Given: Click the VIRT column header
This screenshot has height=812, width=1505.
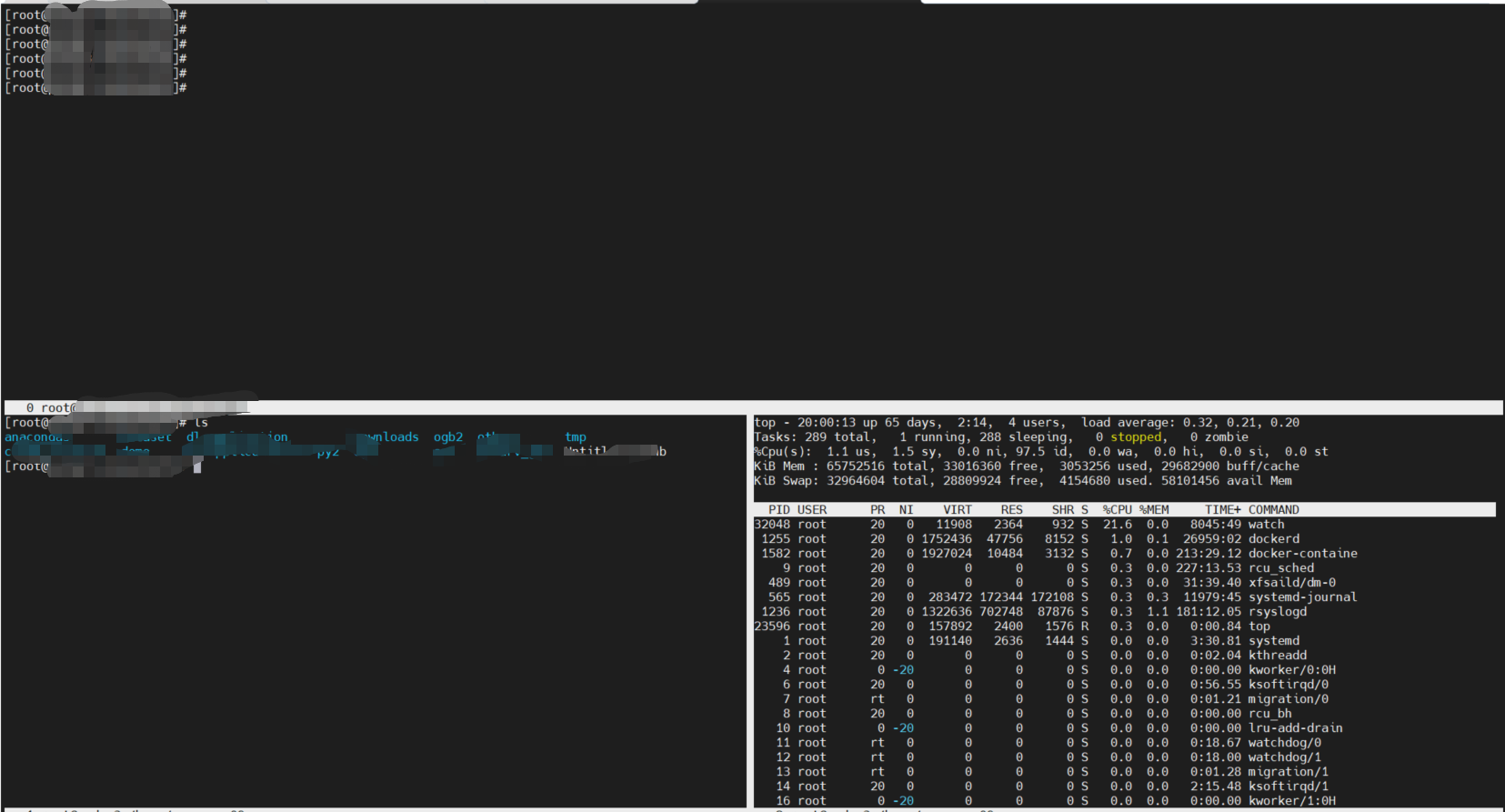Looking at the screenshot, I should click(x=958, y=510).
